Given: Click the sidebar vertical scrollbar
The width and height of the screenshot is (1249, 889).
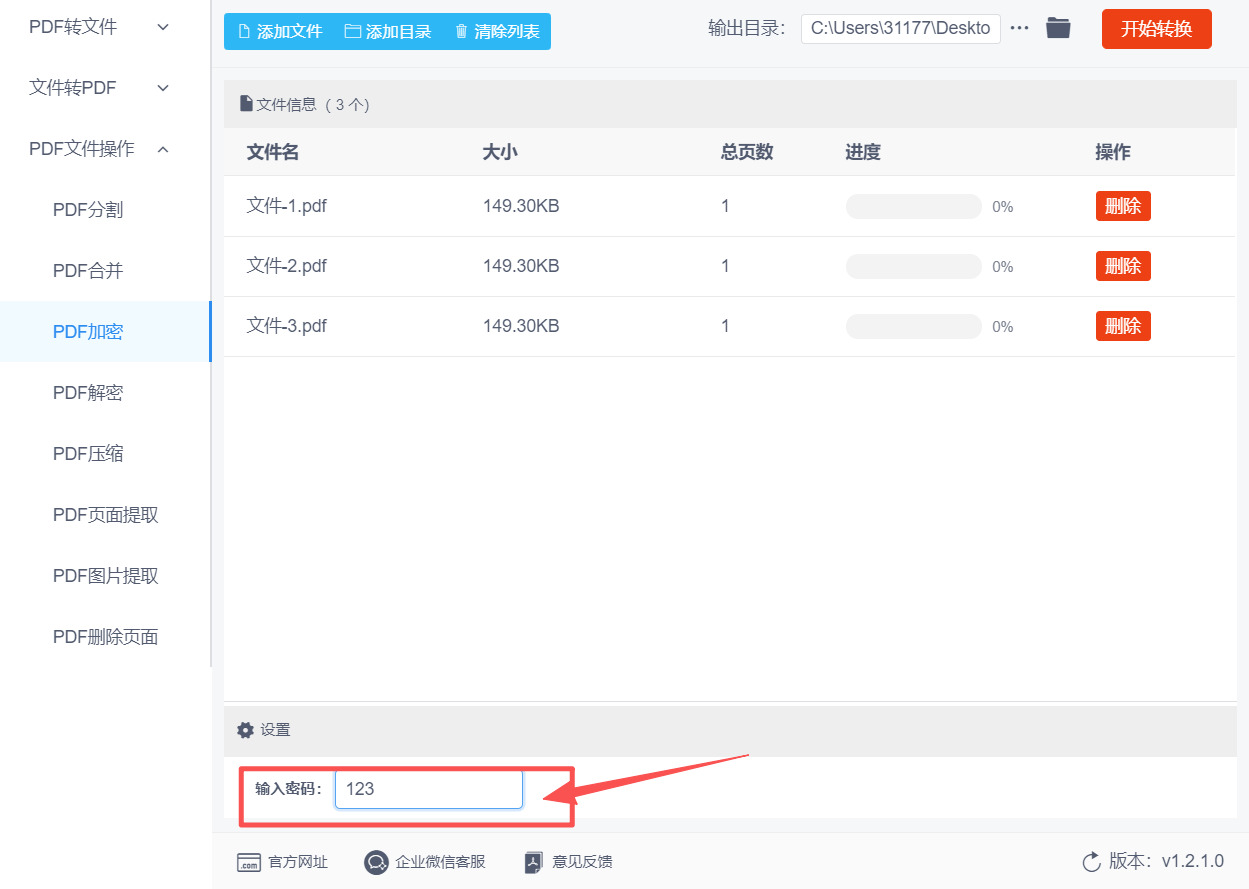Looking at the screenshot, I should [x=211, y=333].
